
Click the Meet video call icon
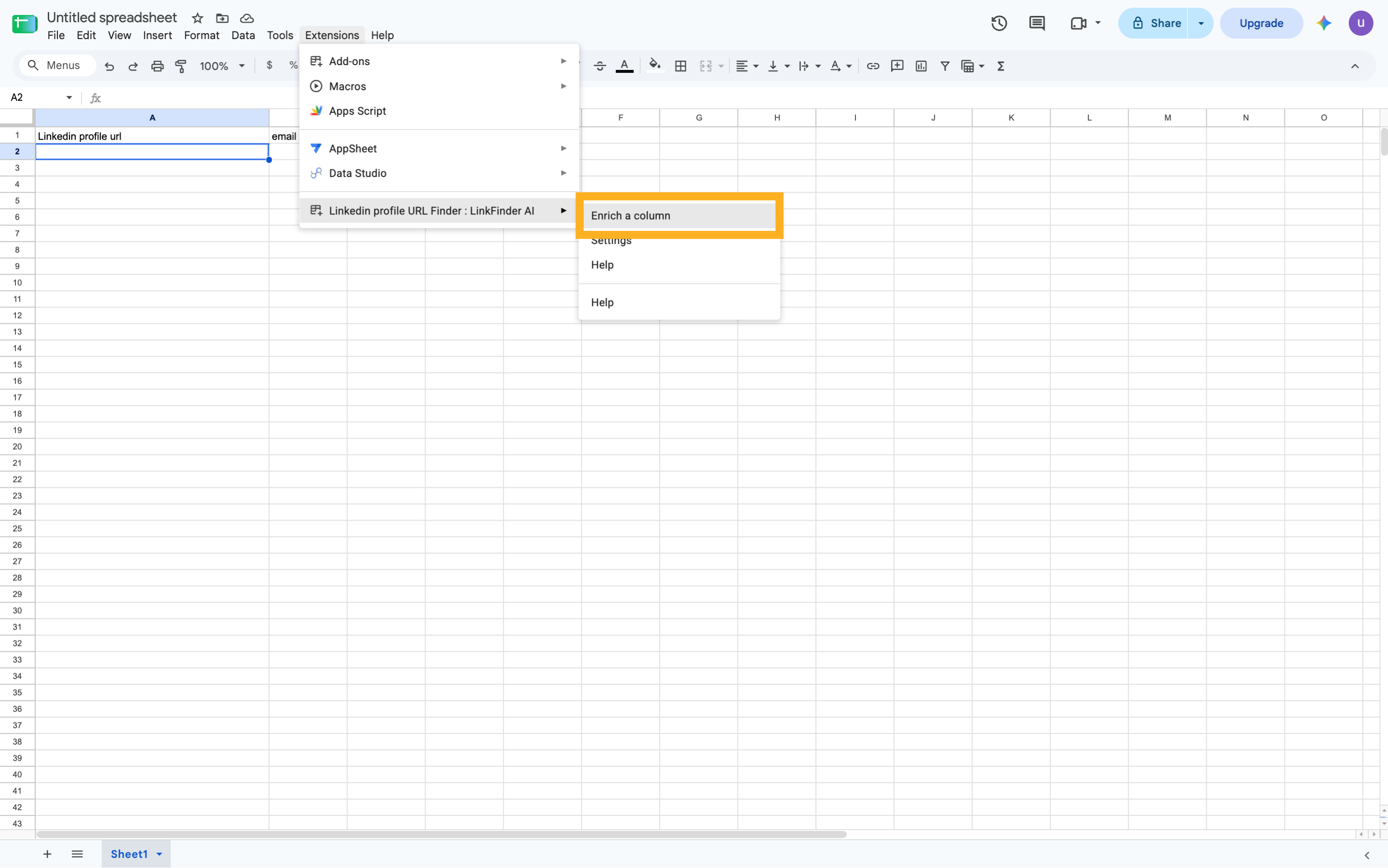tap(1079, 23)
